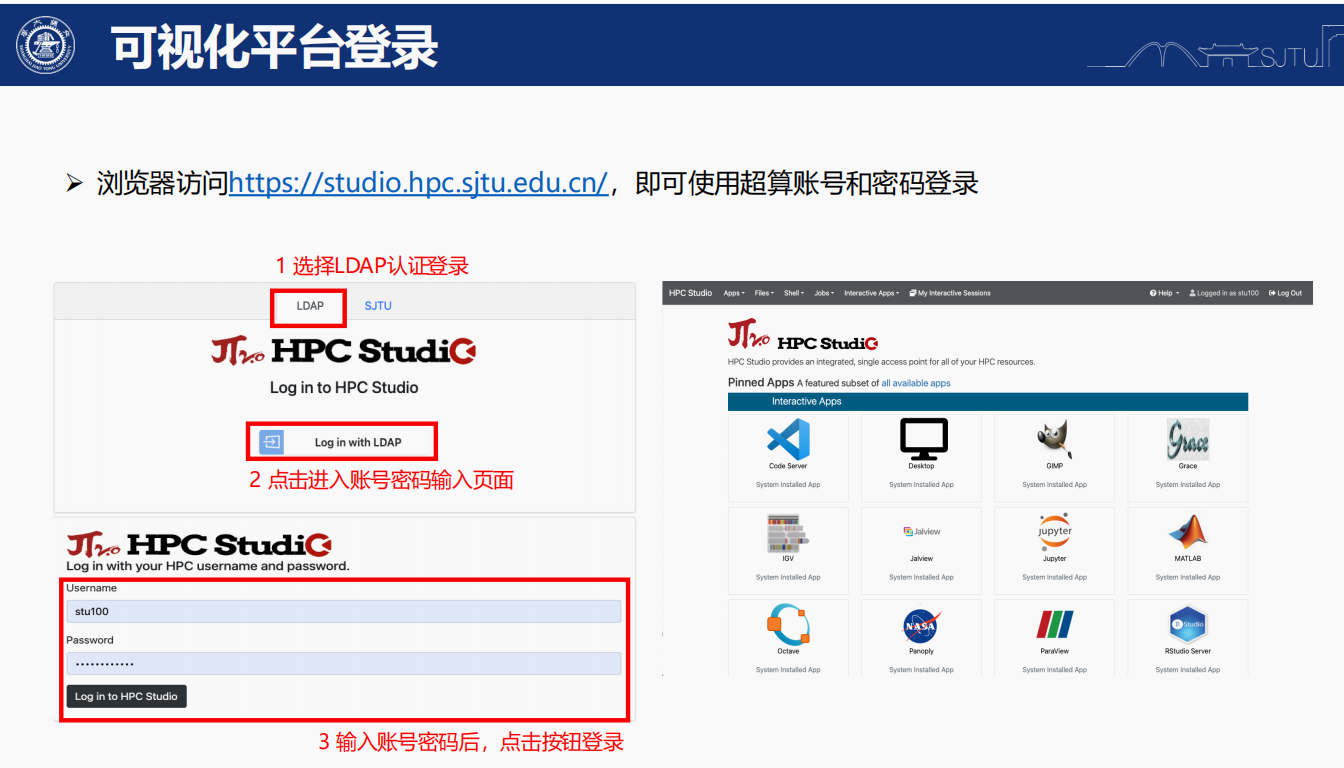This screenshot has height=768, width=1344.
Task: Open the MATLAB app icon
Action: 1187,532
